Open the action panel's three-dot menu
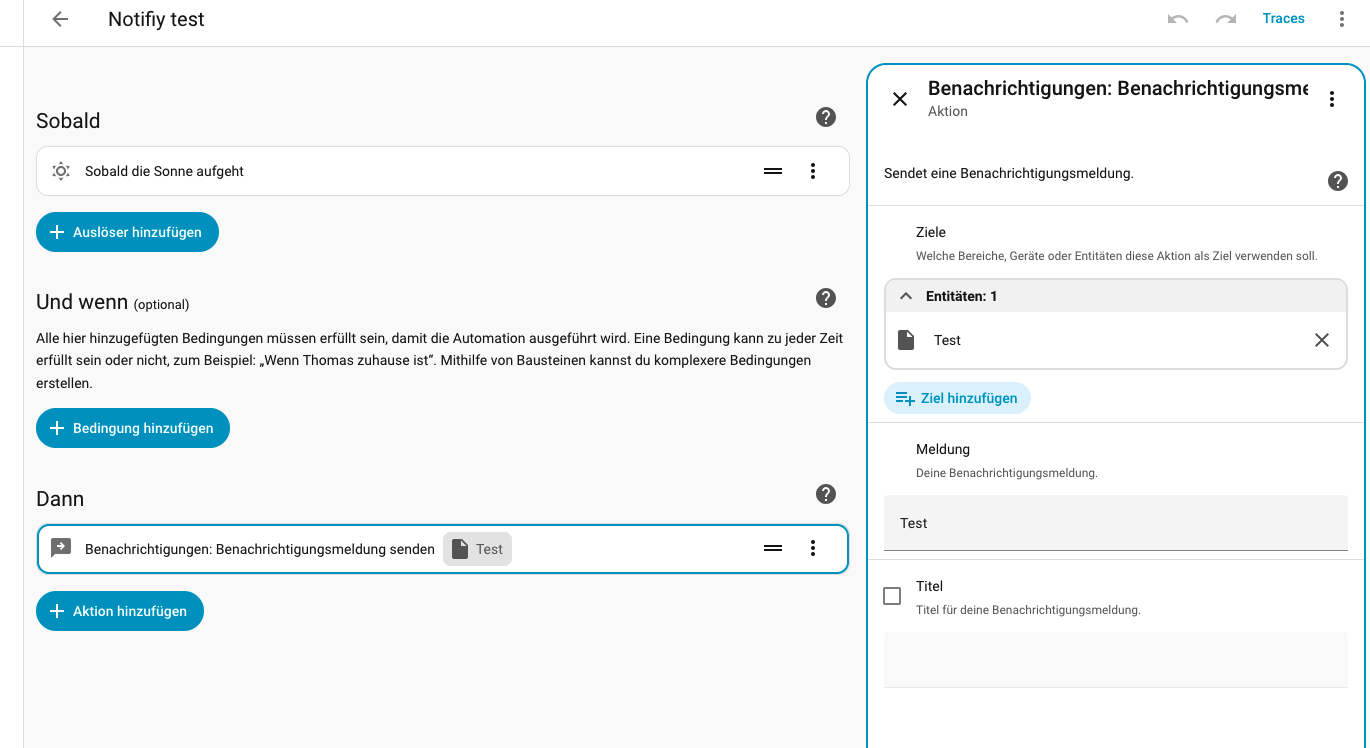 coord(1331,99)
